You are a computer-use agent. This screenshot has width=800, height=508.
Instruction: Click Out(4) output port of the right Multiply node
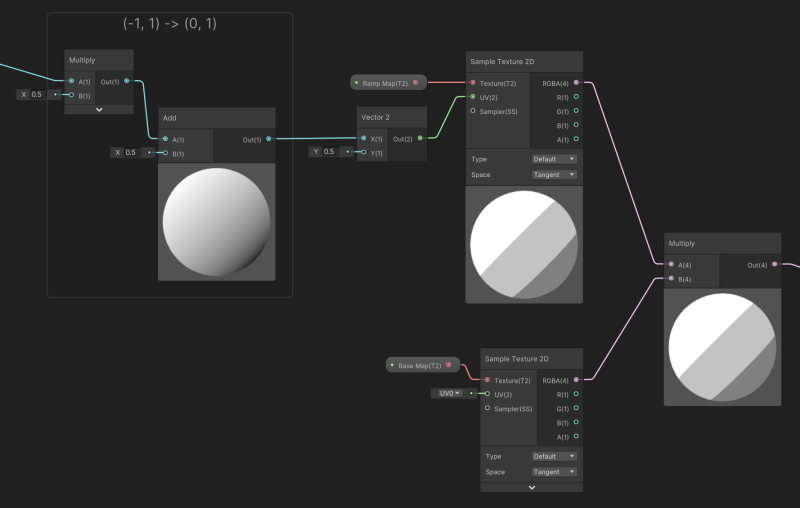(774, 264)
